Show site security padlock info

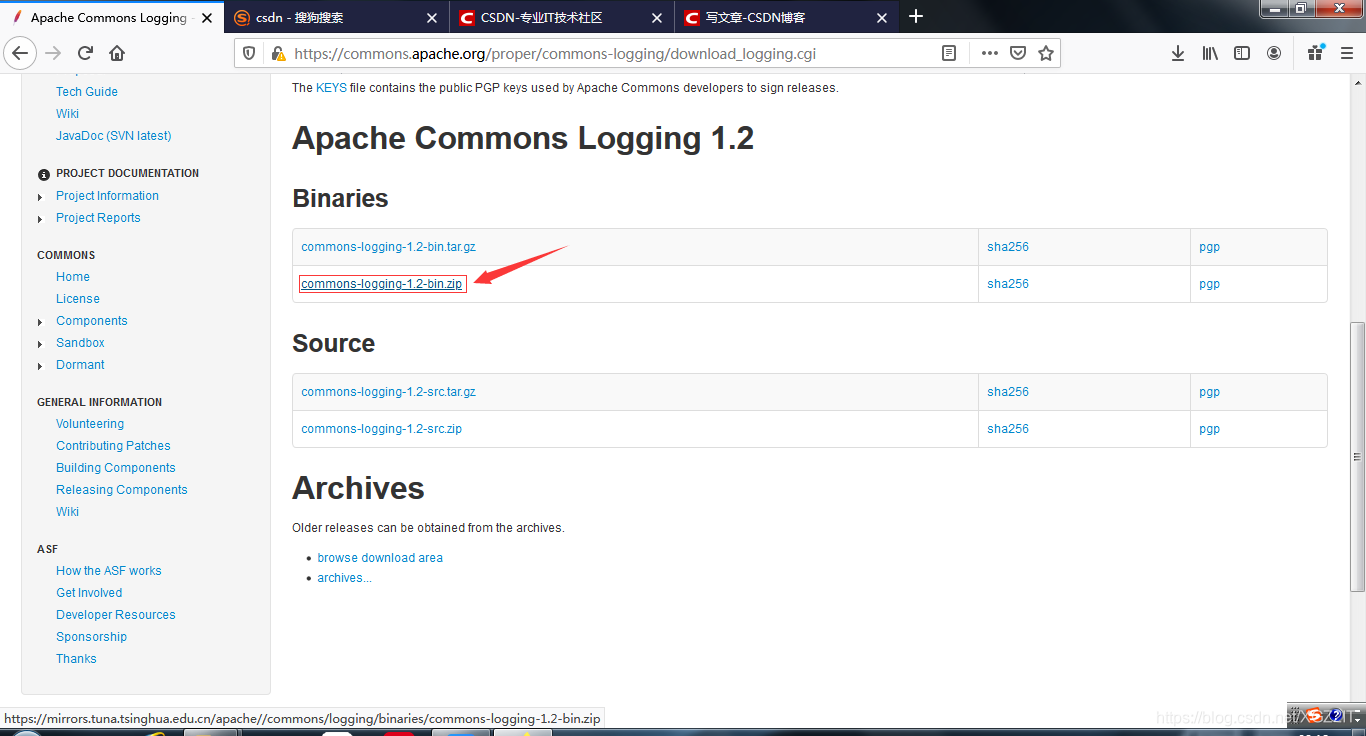tap(277, 53)
